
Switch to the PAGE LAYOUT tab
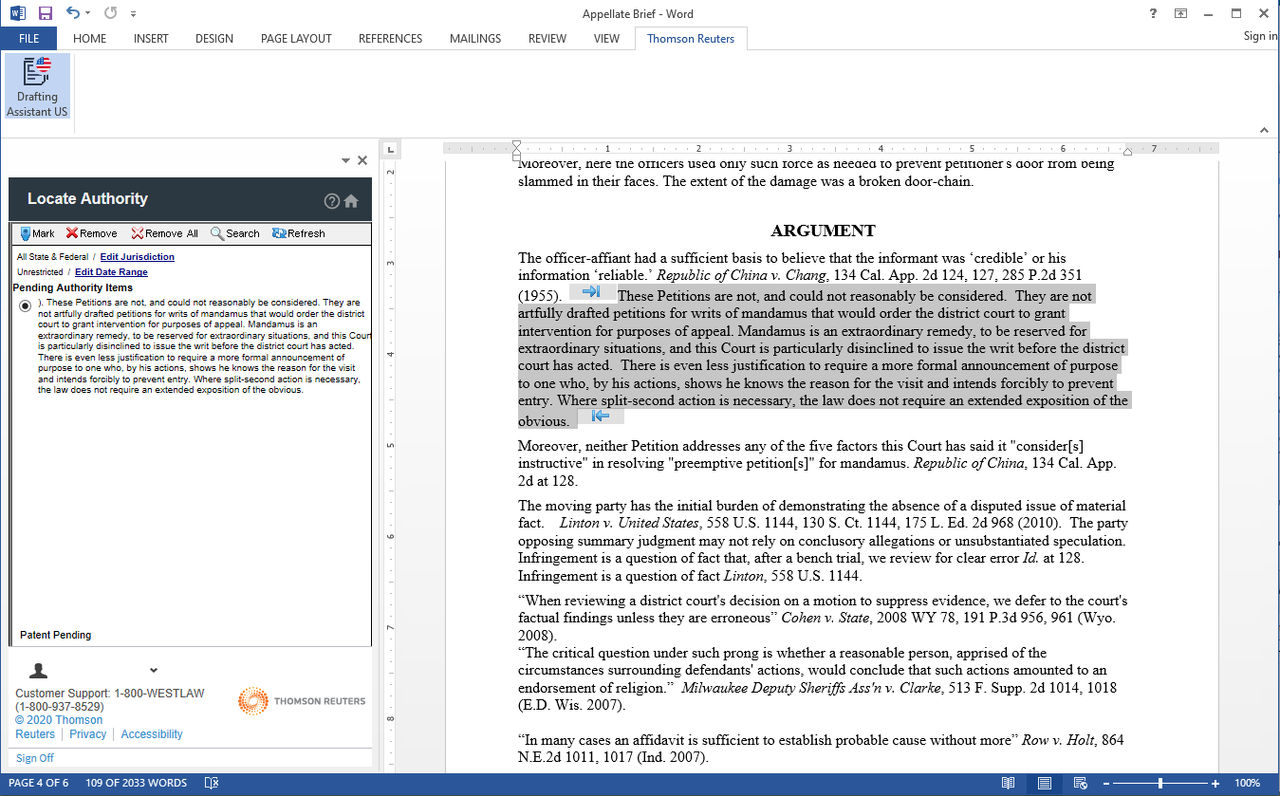coord(296,38)
